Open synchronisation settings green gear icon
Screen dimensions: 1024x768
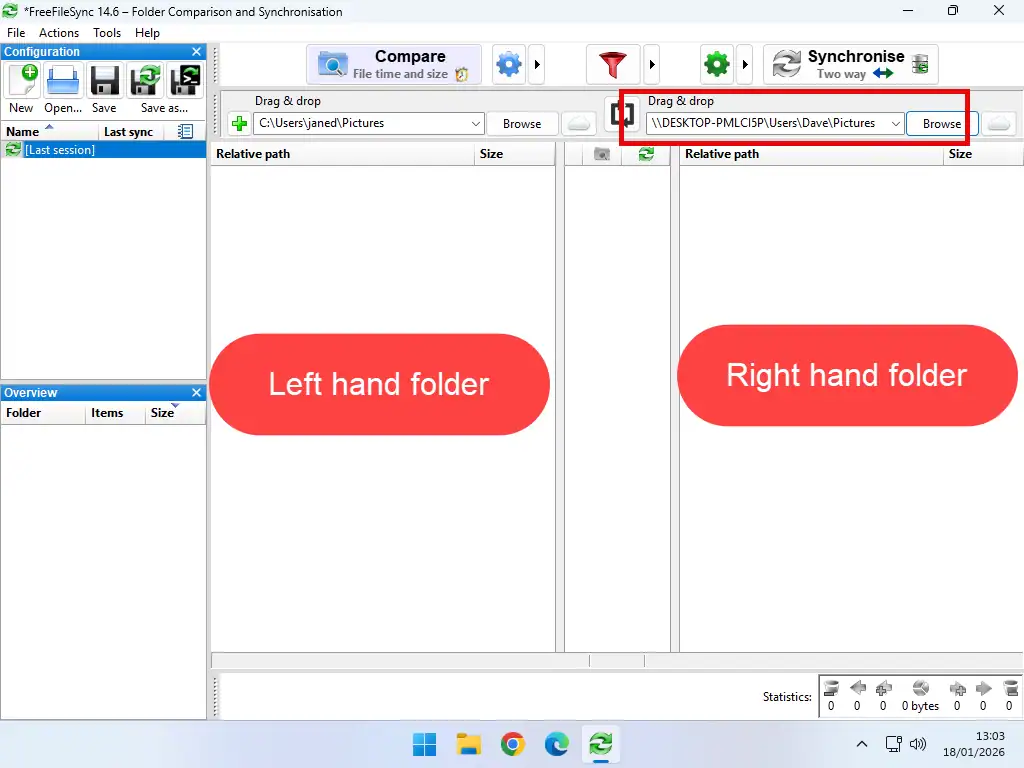coord(716,63)
